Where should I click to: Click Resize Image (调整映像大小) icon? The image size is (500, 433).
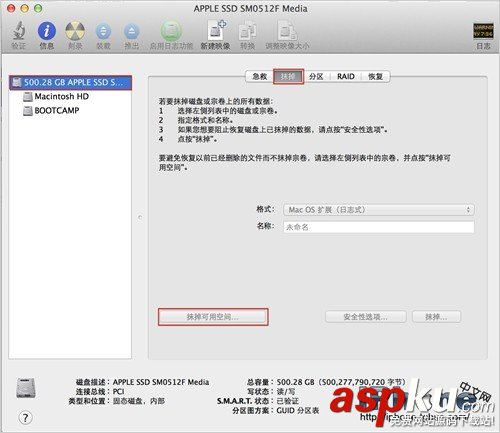pos(287,31)
